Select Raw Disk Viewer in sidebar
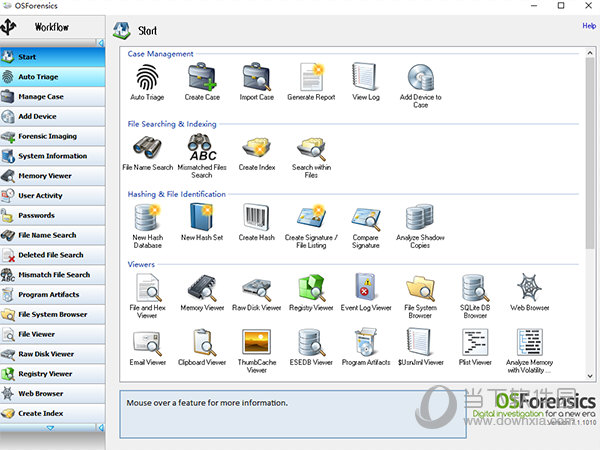Viewport: 600px width, 450px height. pyautogui.click(x=52, y=354)
